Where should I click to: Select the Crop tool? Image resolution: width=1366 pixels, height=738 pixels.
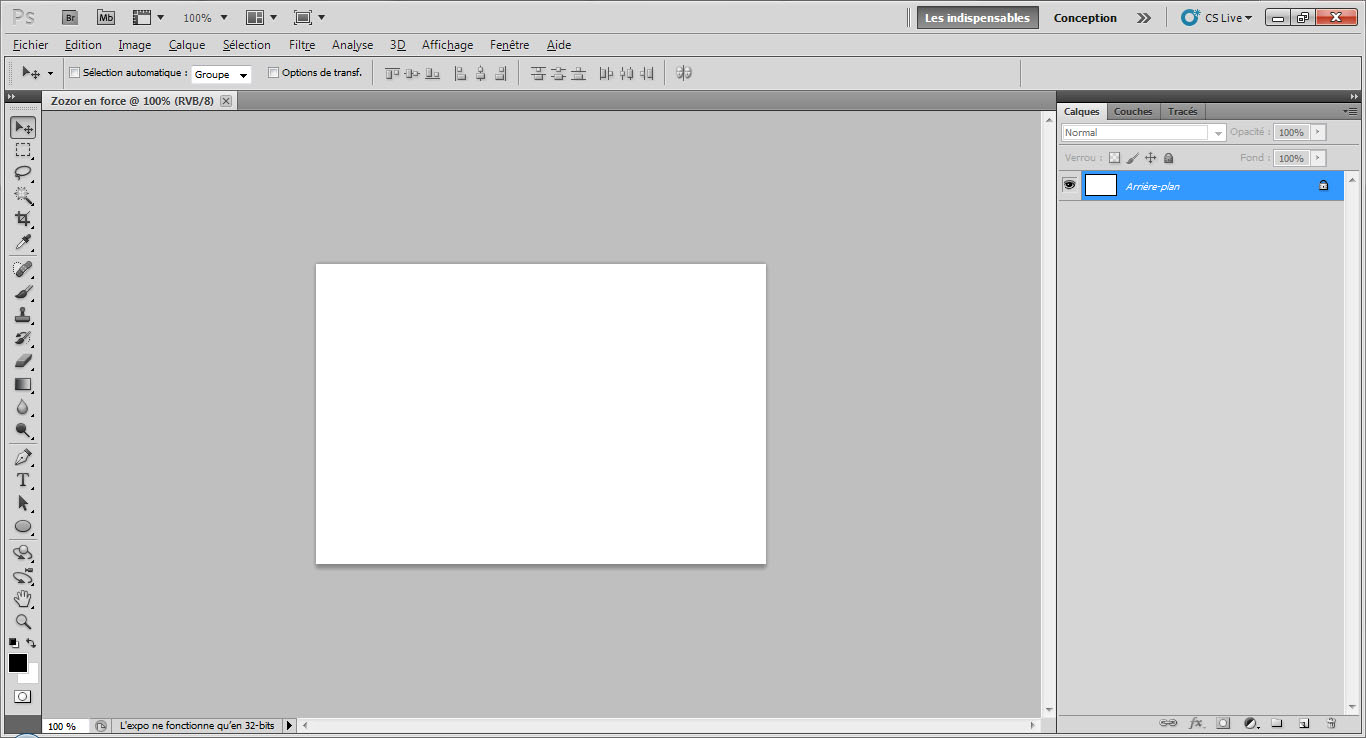click(x=22, y=219)
